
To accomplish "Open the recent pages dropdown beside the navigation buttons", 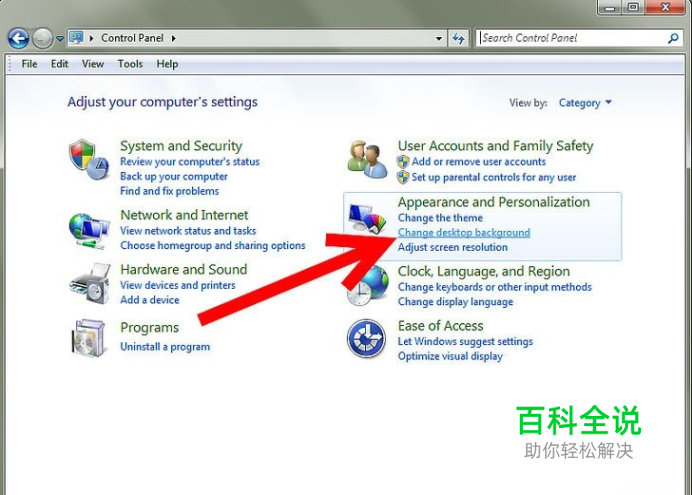I will 60,39.
